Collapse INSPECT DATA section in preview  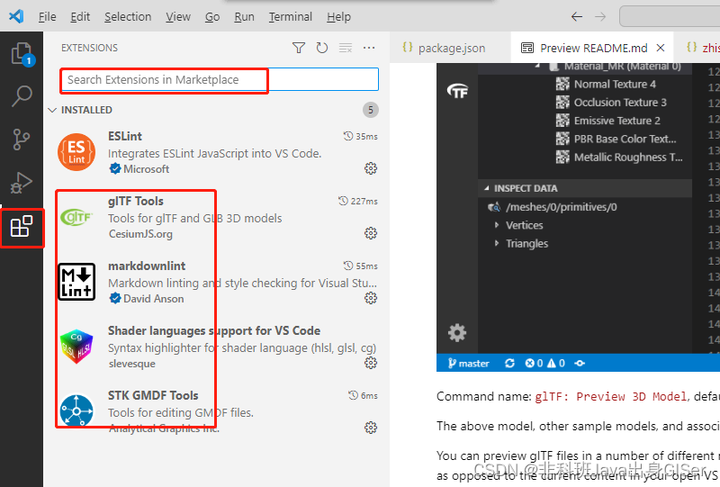pos(486,188)
